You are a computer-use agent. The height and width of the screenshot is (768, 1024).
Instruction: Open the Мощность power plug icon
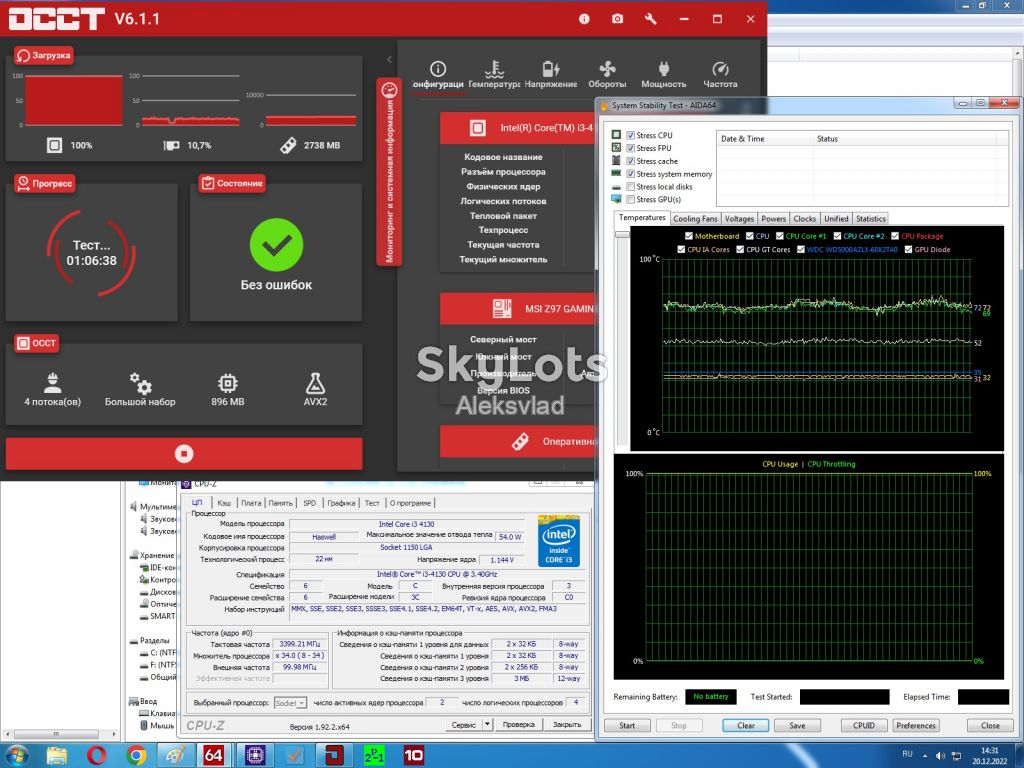tap(664, 69)
